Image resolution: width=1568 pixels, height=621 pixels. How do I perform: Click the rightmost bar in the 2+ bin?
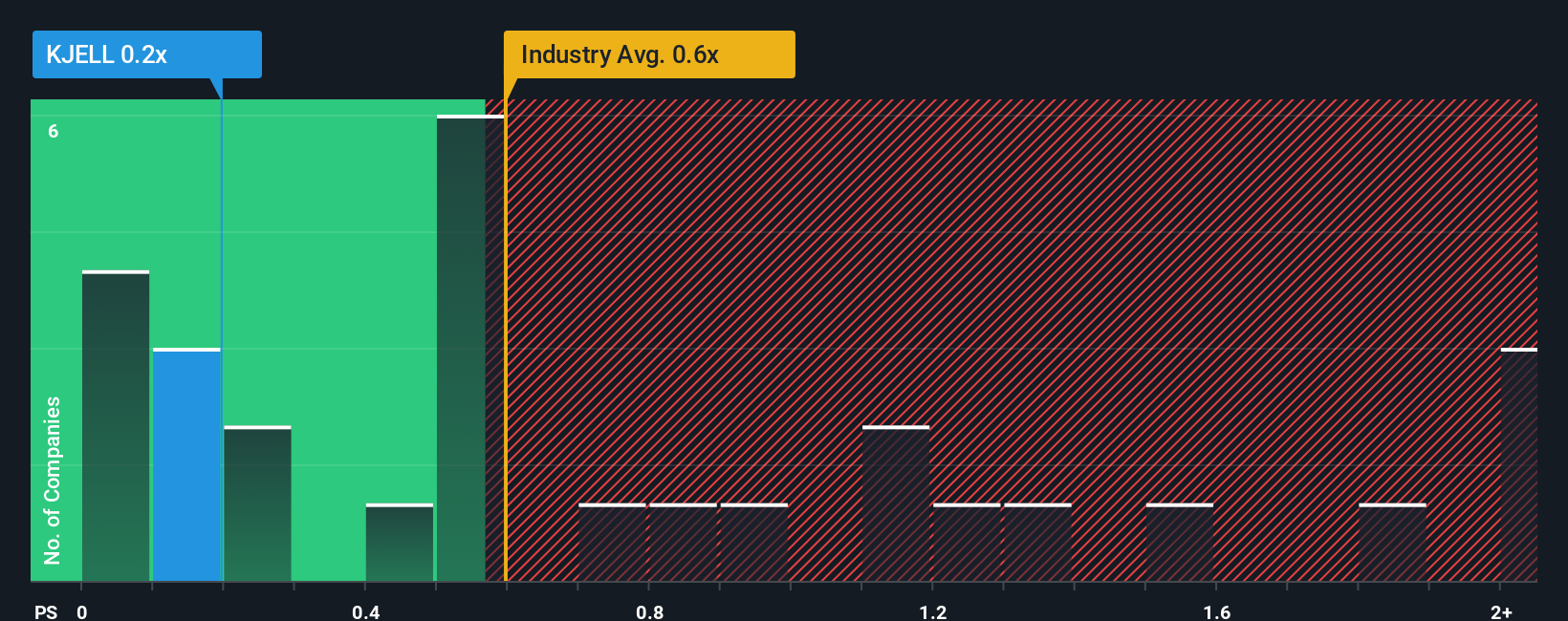tap(1519, 465)
